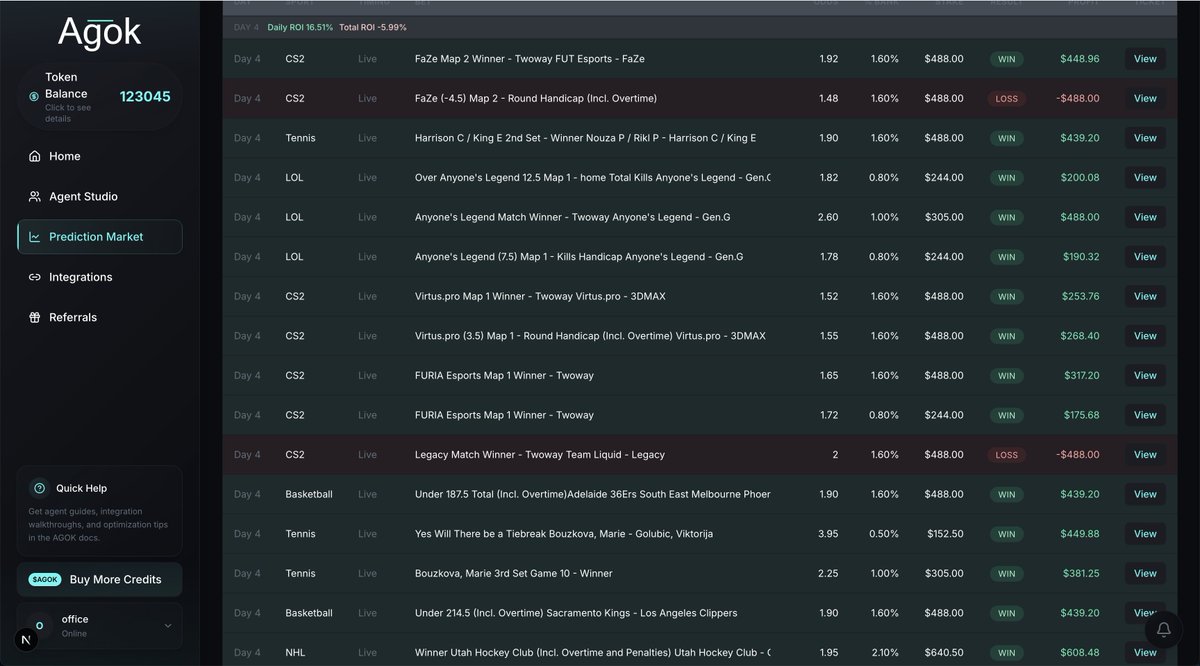
Task: Click profit $608.48
Action: coord(1080,653)
